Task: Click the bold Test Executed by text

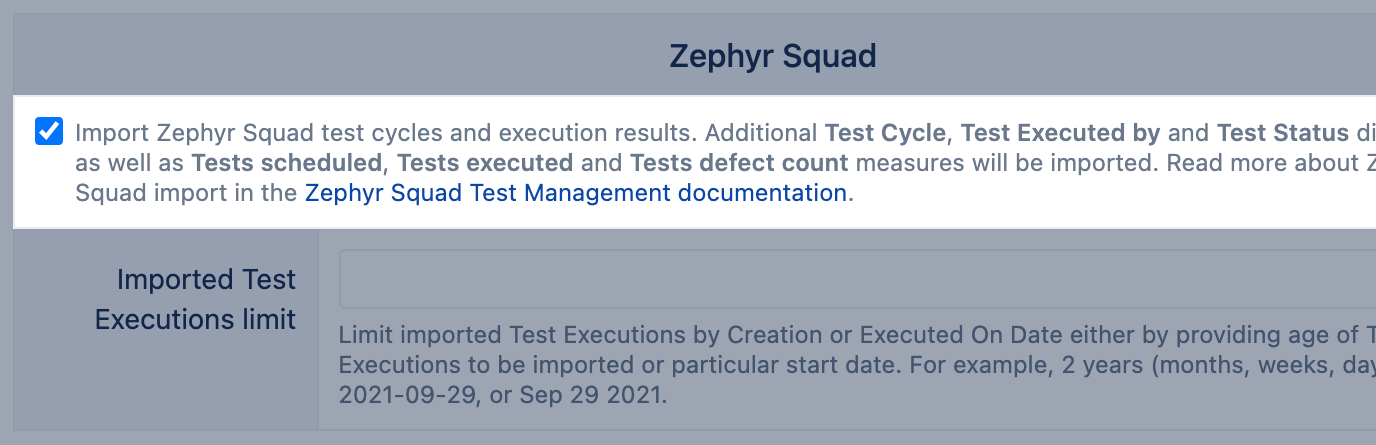Action: pos(1060,133)
